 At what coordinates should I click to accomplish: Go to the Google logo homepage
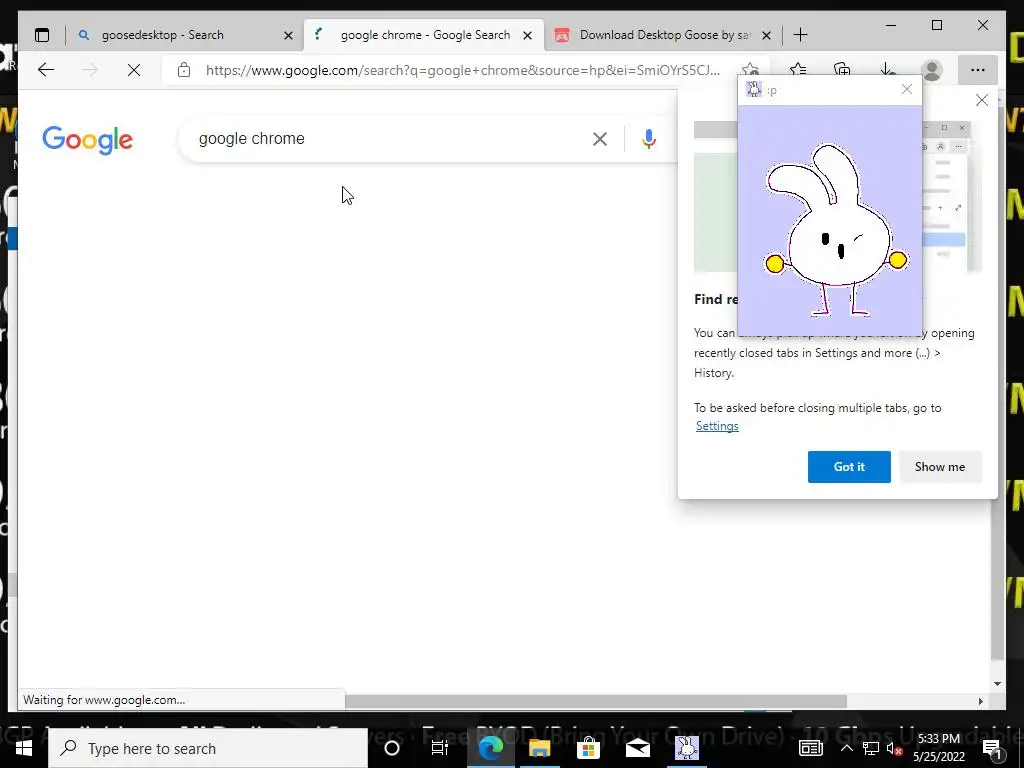point(88,140)
